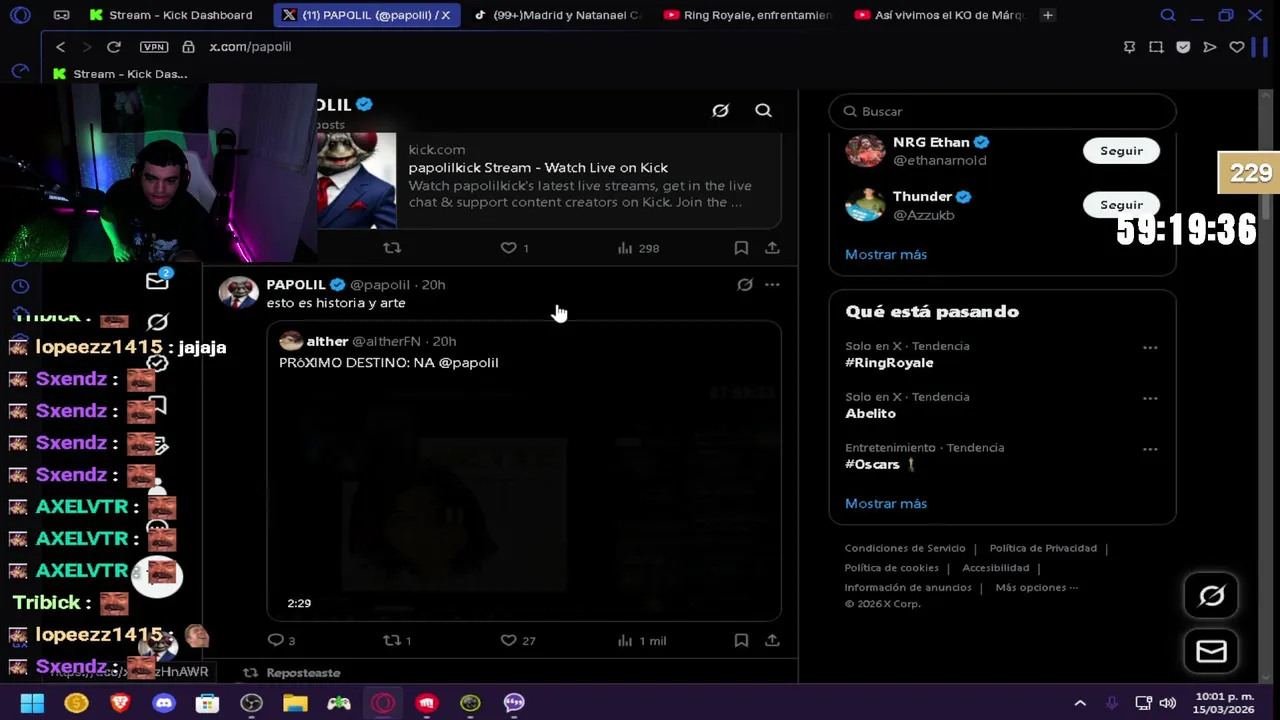Screen dimensions: 1280x720
Task: Repost the kick.com stream post
Action: (x=392, y=247)
